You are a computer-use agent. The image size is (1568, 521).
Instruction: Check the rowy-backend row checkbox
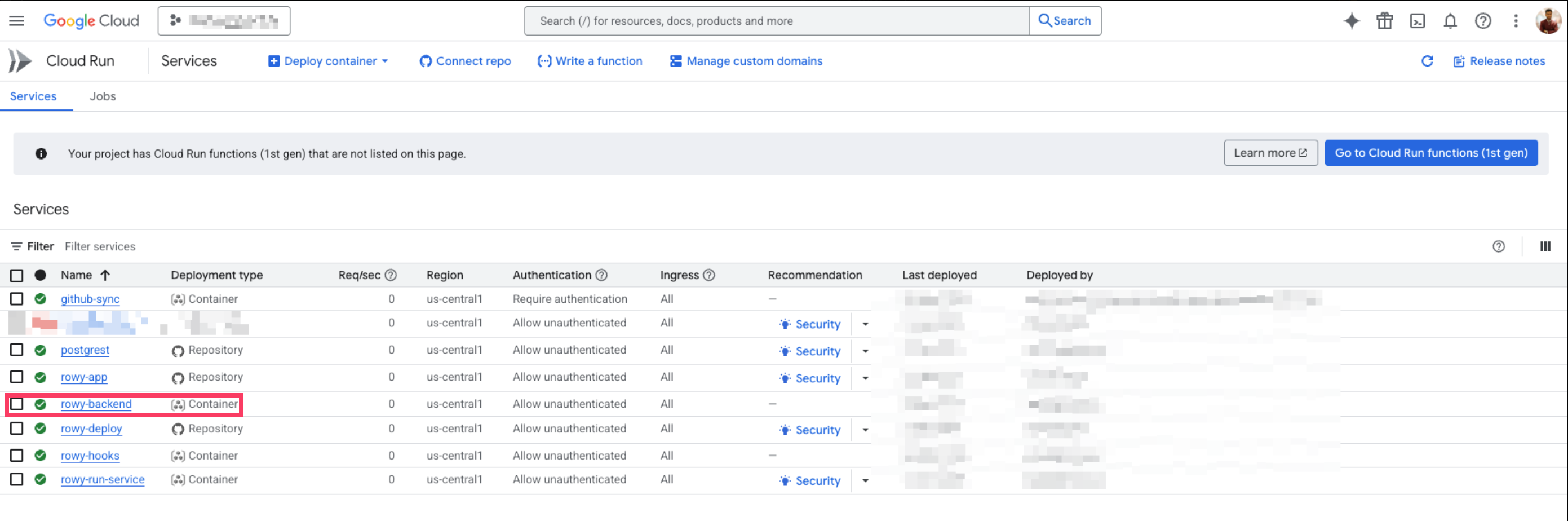(x=16, y=404)
